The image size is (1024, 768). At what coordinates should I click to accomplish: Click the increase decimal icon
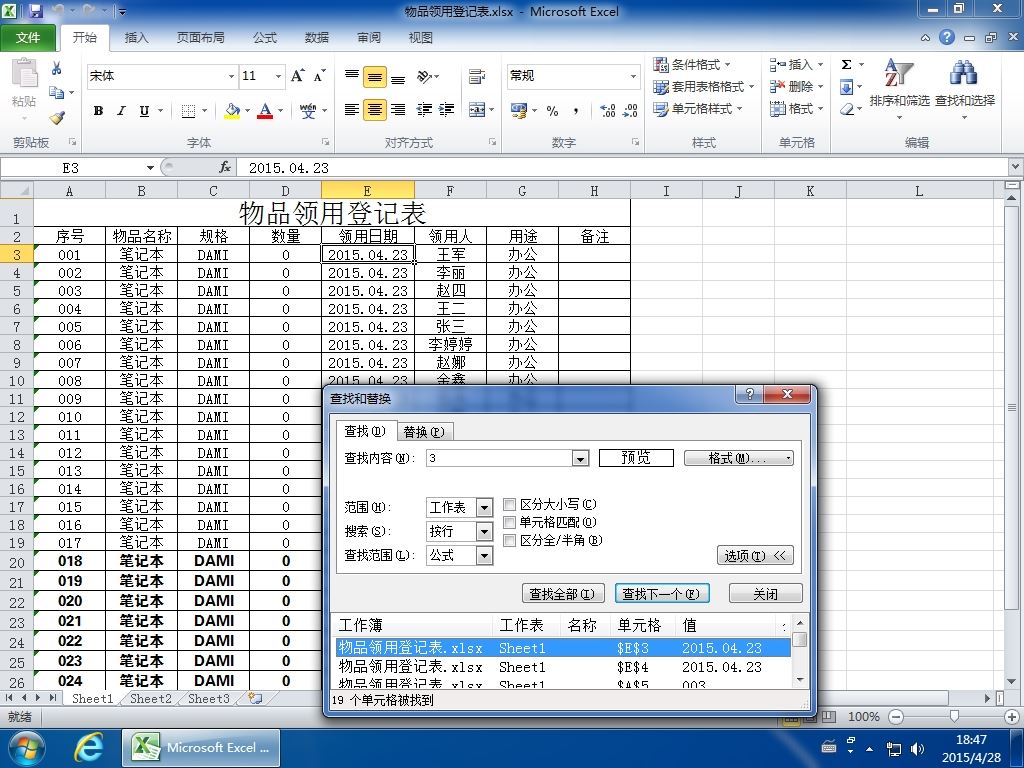tap(607, 111)
